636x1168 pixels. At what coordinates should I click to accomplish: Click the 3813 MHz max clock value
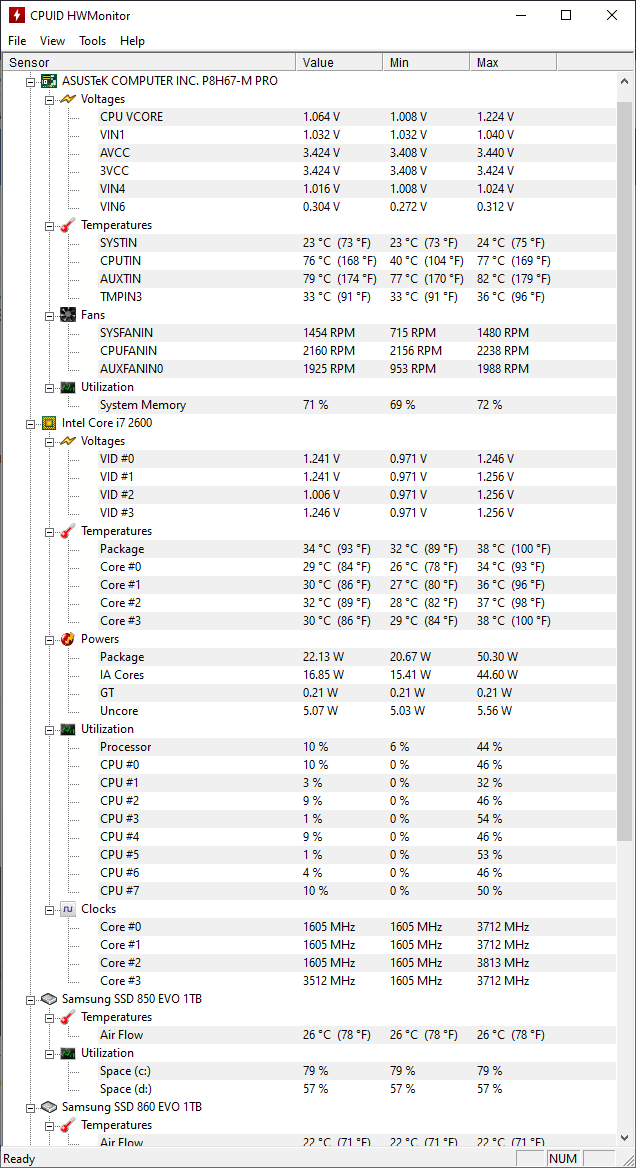pyautogui.click(x=503, y=963)
